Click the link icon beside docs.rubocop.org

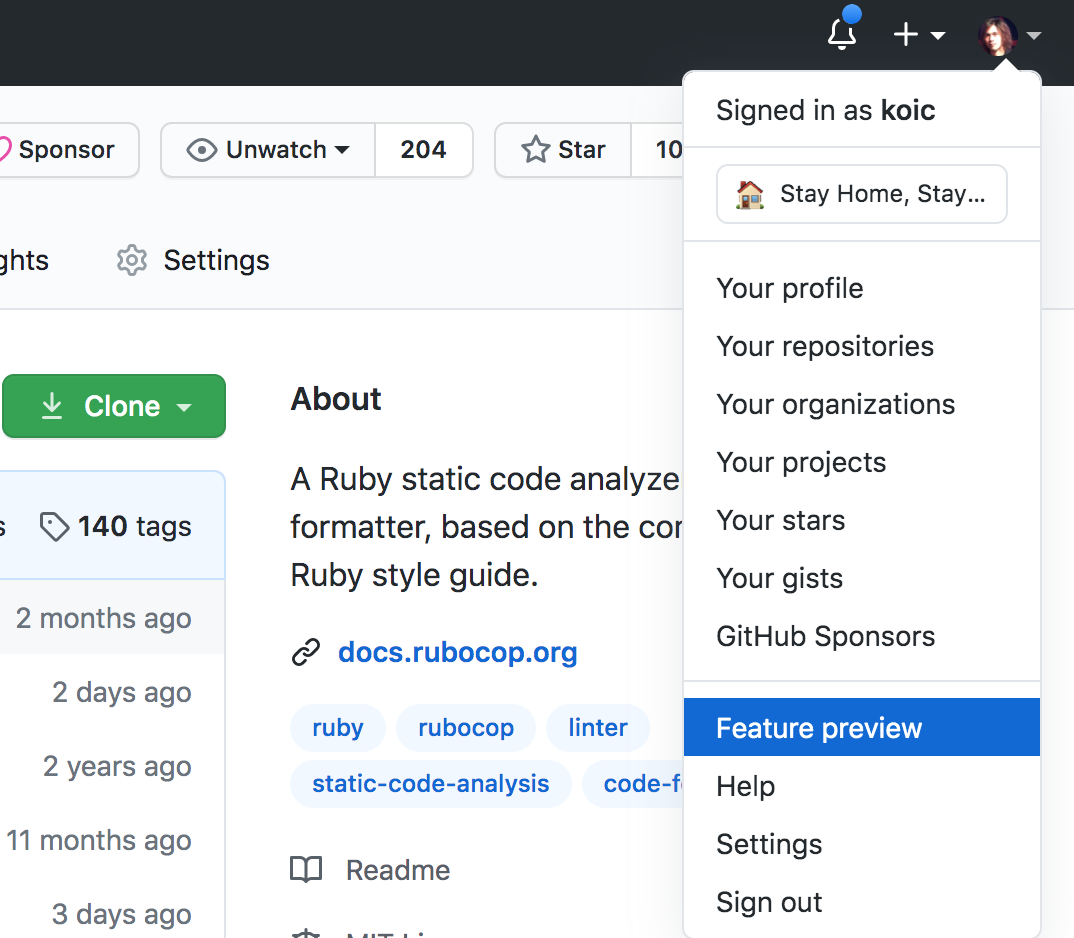[x=306, y=652]
